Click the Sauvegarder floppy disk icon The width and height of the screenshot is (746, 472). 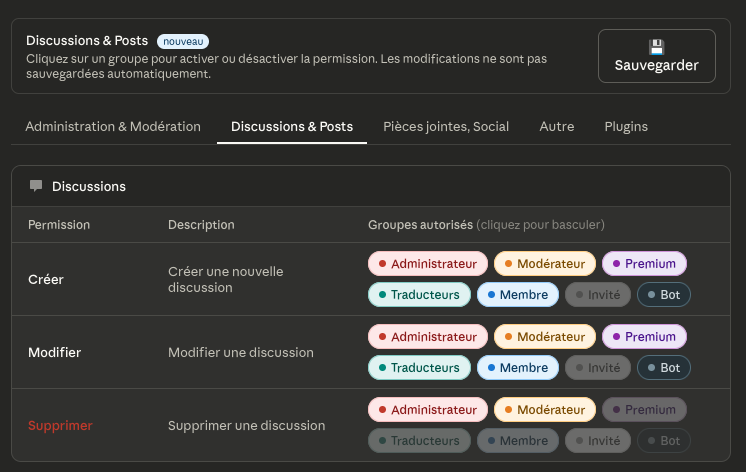(656, 47)
